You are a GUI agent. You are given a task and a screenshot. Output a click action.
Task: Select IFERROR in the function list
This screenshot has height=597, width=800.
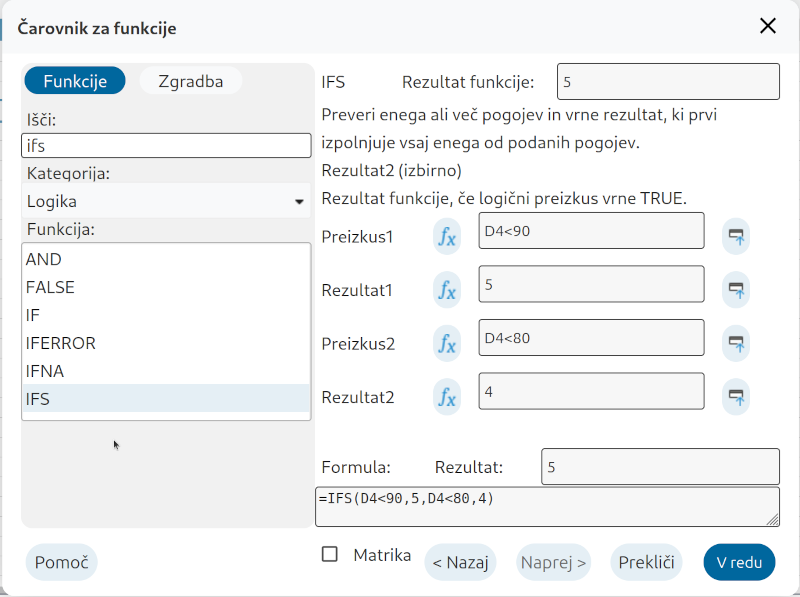(x=166, y=343)
